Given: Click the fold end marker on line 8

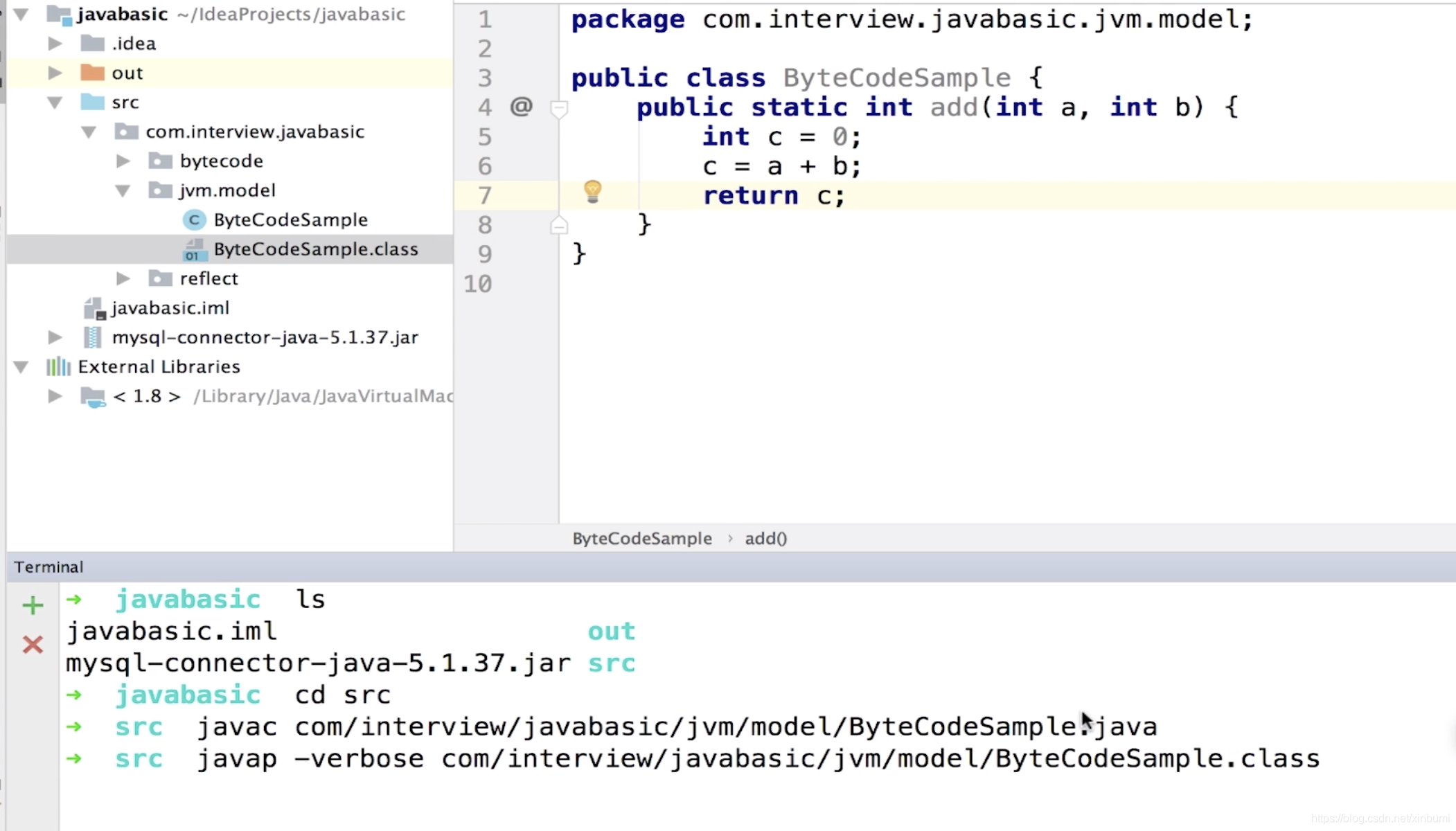Looking at the screenshot, I should click(559, 226).
